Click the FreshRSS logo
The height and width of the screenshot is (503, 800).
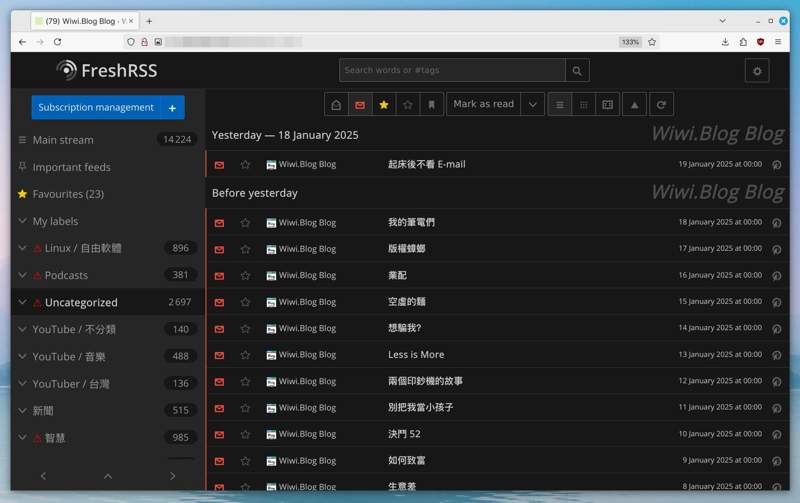(107, 70)
